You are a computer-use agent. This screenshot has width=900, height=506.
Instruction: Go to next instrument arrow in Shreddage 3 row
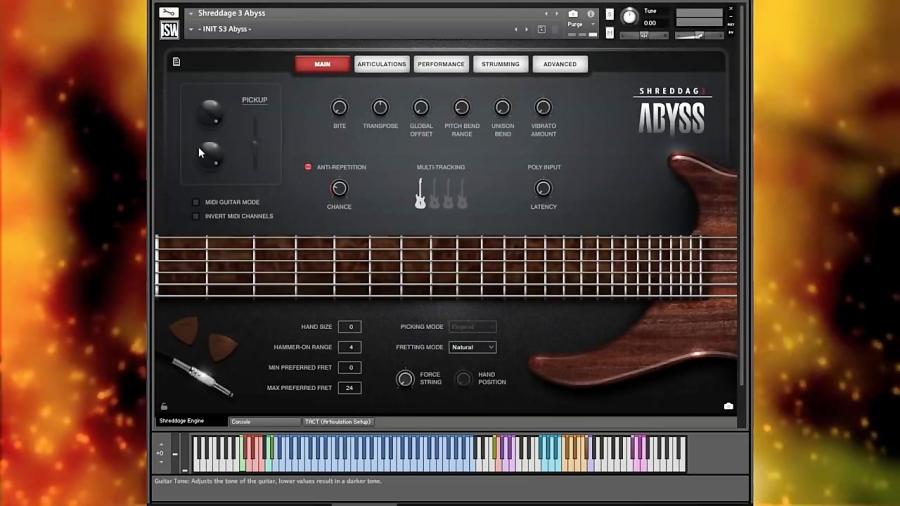pos(556,13)
